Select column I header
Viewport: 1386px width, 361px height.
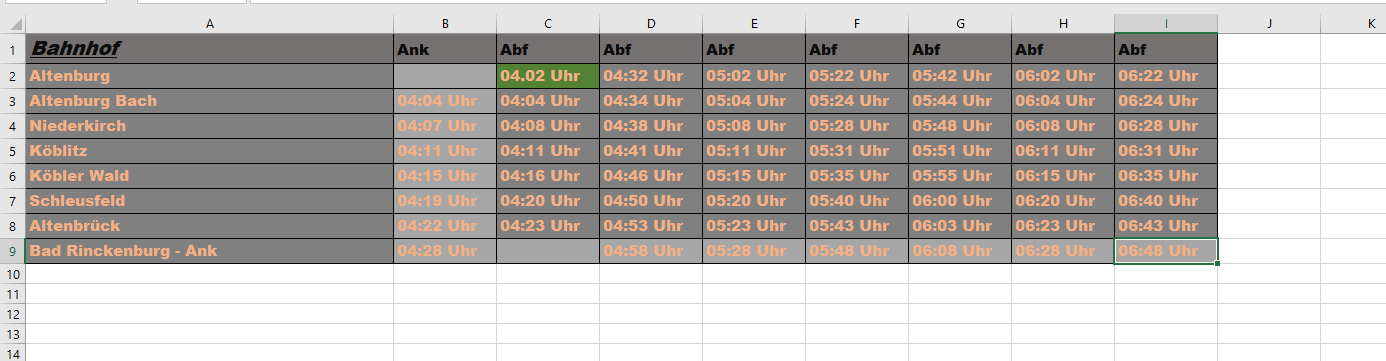(1166, 23)
